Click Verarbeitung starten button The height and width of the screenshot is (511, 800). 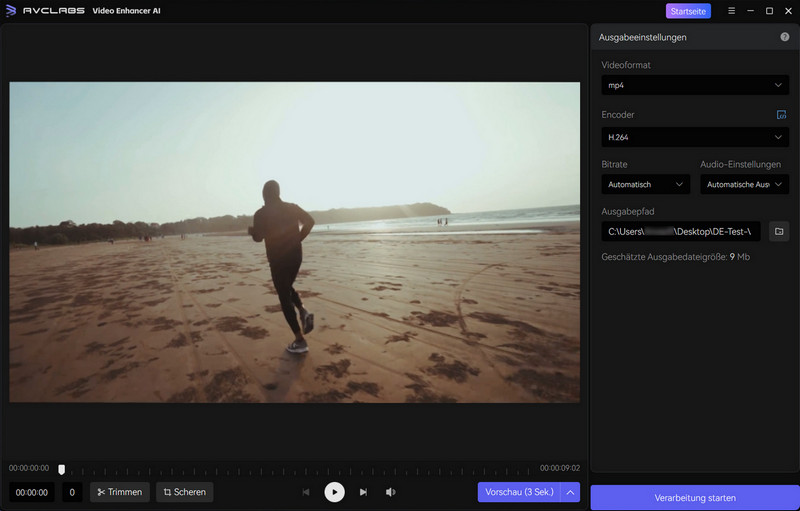pyautogui.click(x=695, y=497)
